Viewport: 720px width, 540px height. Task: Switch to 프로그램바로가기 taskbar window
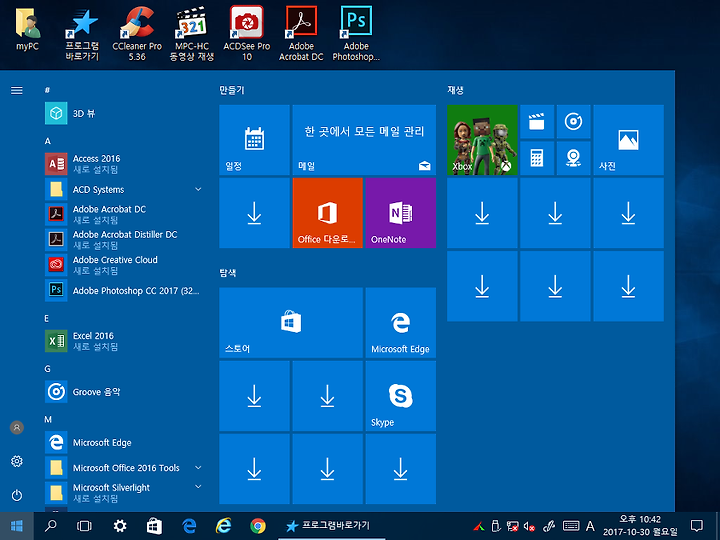pyautogui.click(x=332, y=526)
